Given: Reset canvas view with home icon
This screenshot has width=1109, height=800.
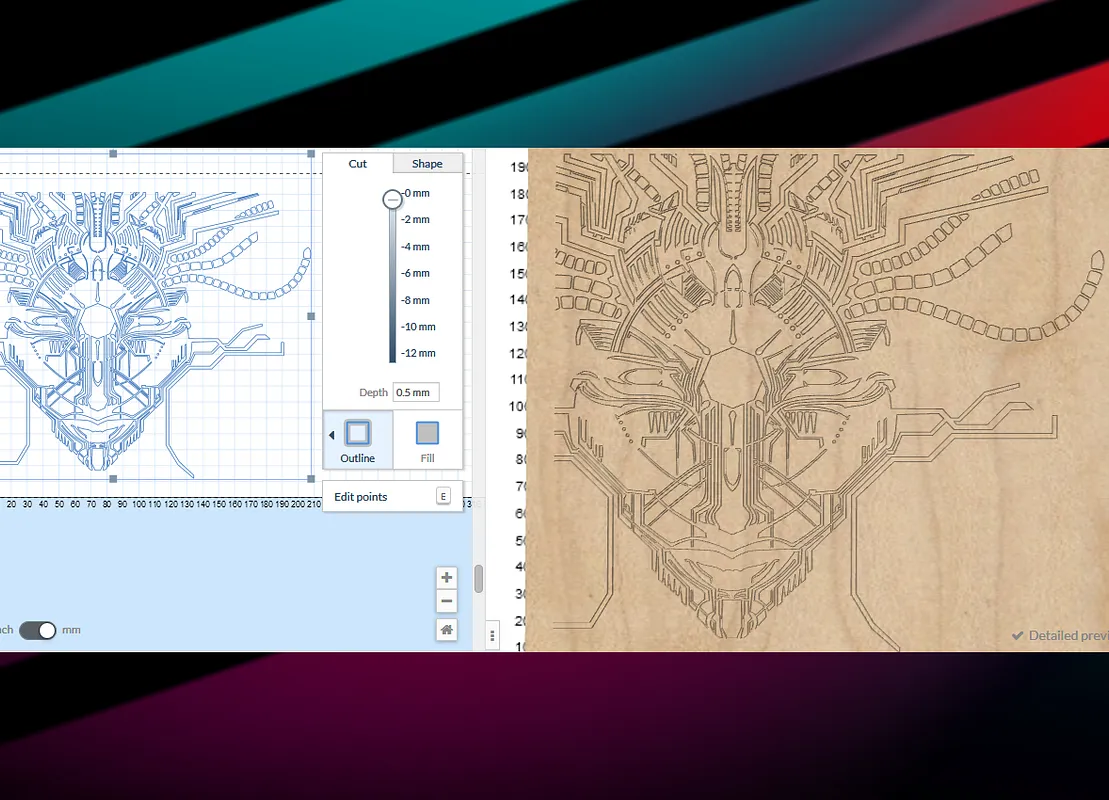Looking at the screenshot, I should pos(446,629).
